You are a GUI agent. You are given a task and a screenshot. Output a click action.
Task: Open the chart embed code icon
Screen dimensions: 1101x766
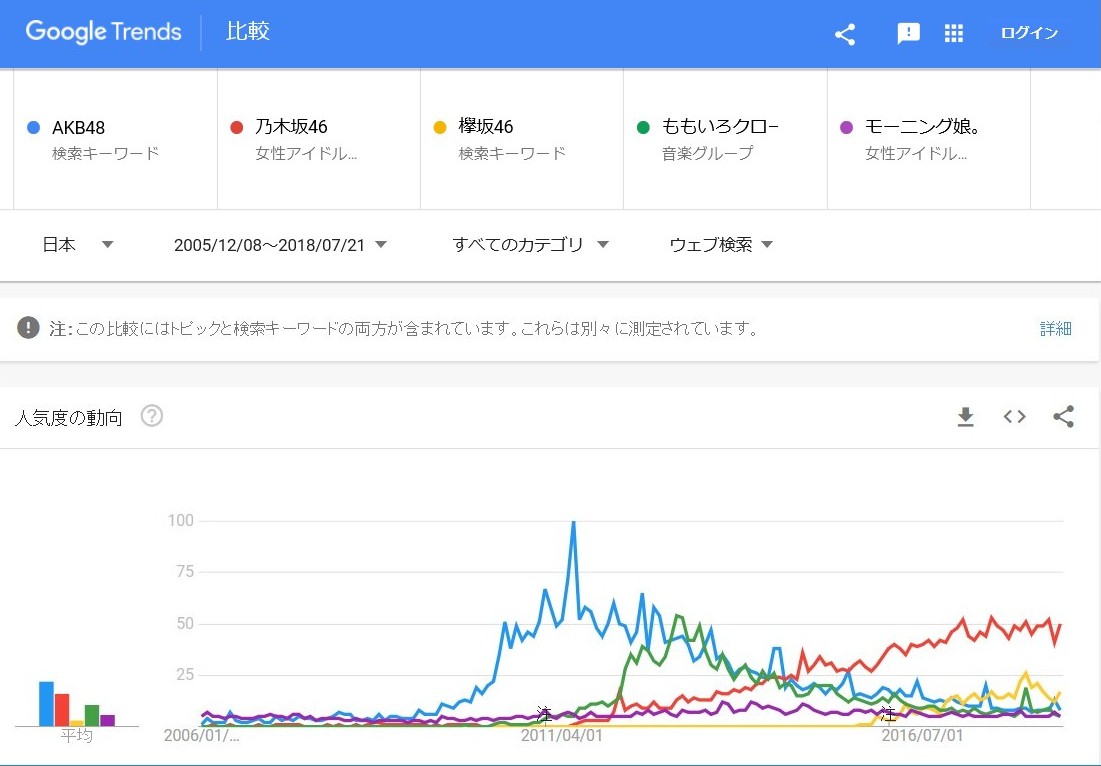[x=1015, y=417]
